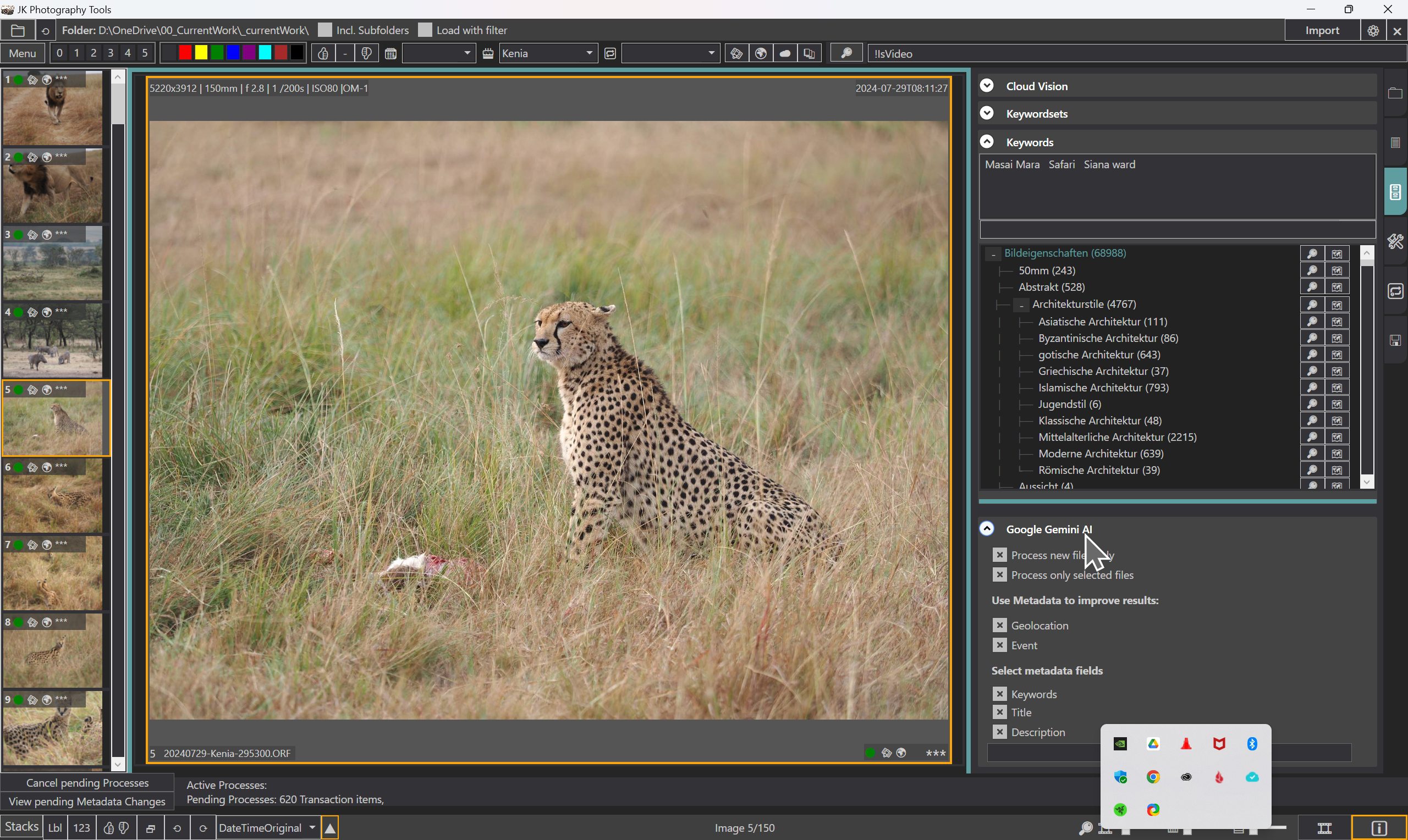This screenshot has width=1408, height=840.
Task: Open the Menu button
Action: (23, 54)
